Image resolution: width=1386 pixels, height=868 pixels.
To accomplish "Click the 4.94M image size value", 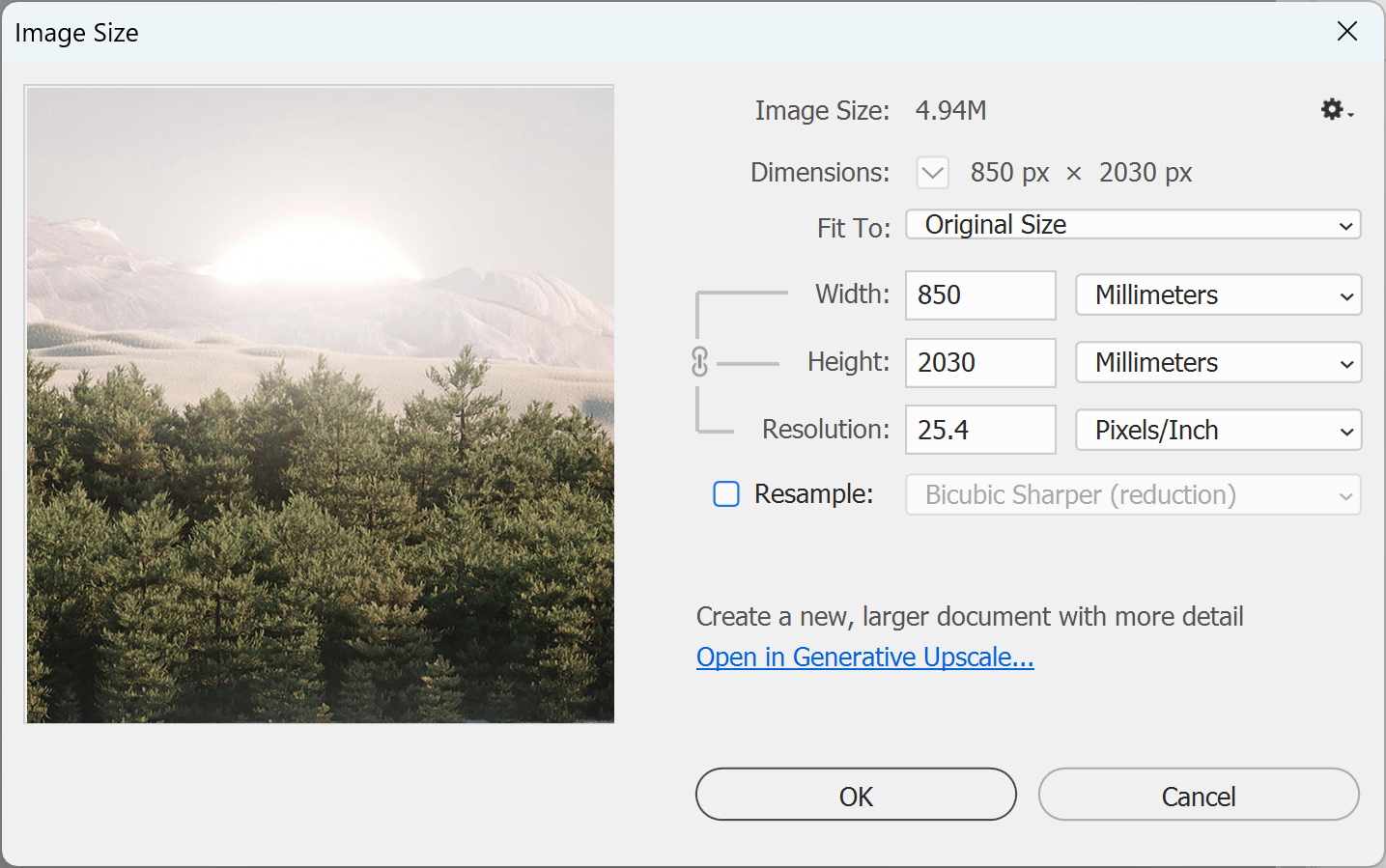I will [x=951, y=111].
